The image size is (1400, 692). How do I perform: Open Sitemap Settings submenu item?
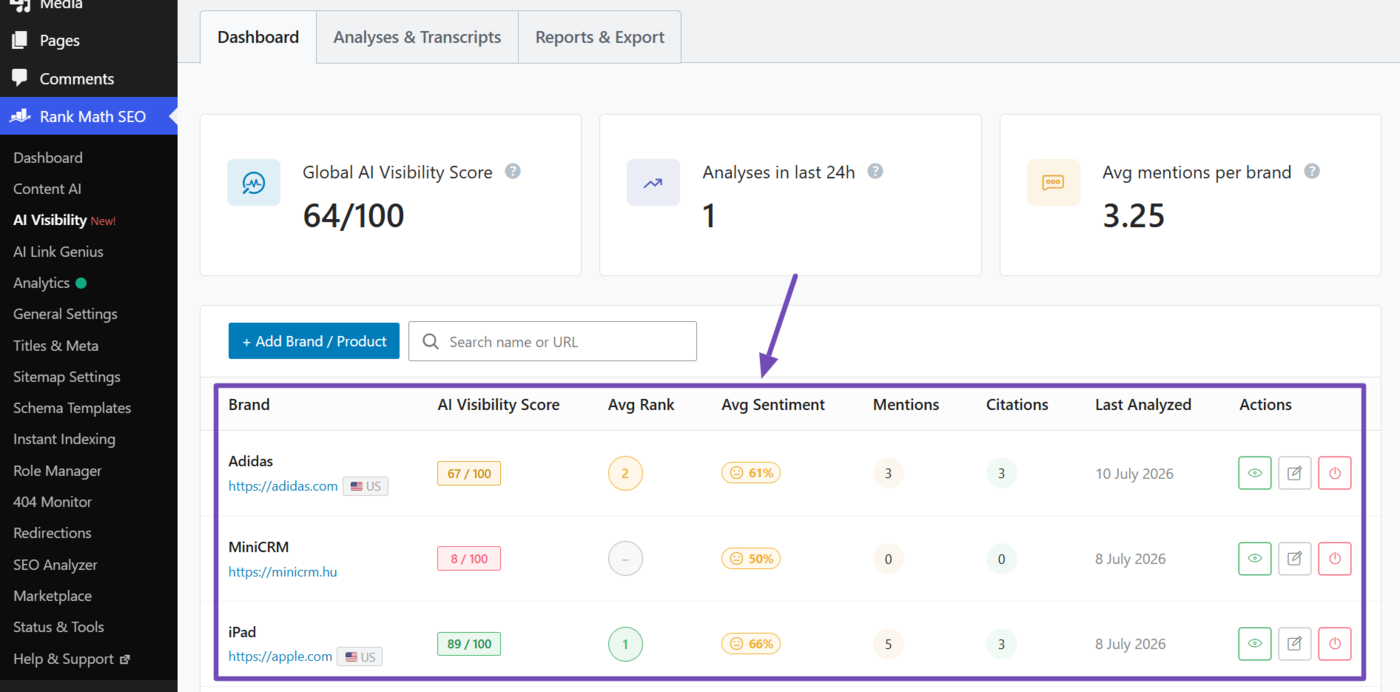[67, 376]
